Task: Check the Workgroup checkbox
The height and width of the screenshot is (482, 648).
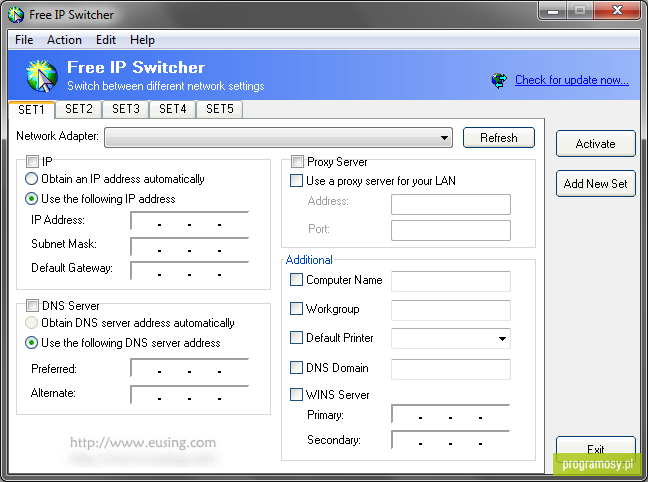Action: point(296,308)
